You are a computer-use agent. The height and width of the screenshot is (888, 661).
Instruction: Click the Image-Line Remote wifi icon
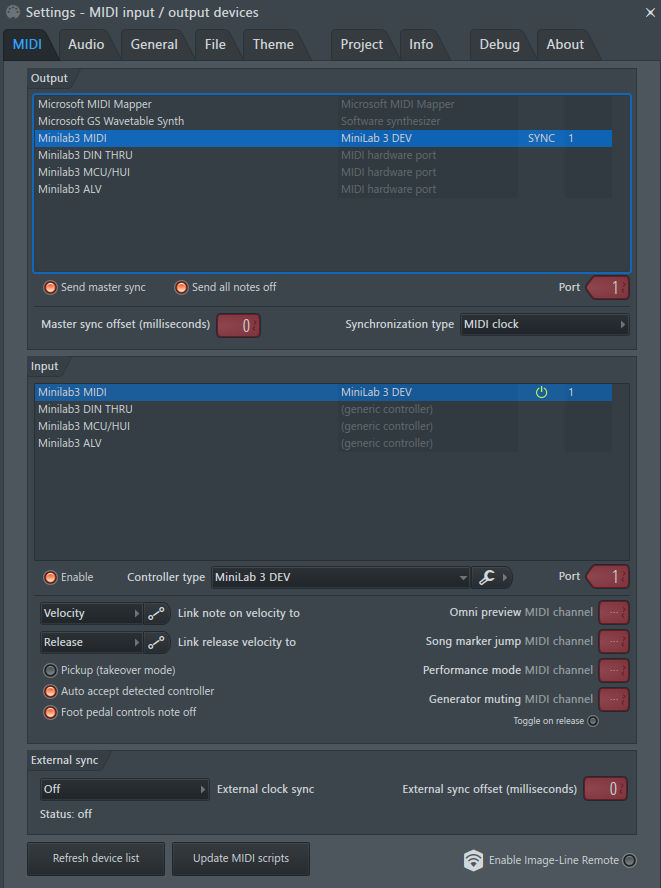[474, 860]
